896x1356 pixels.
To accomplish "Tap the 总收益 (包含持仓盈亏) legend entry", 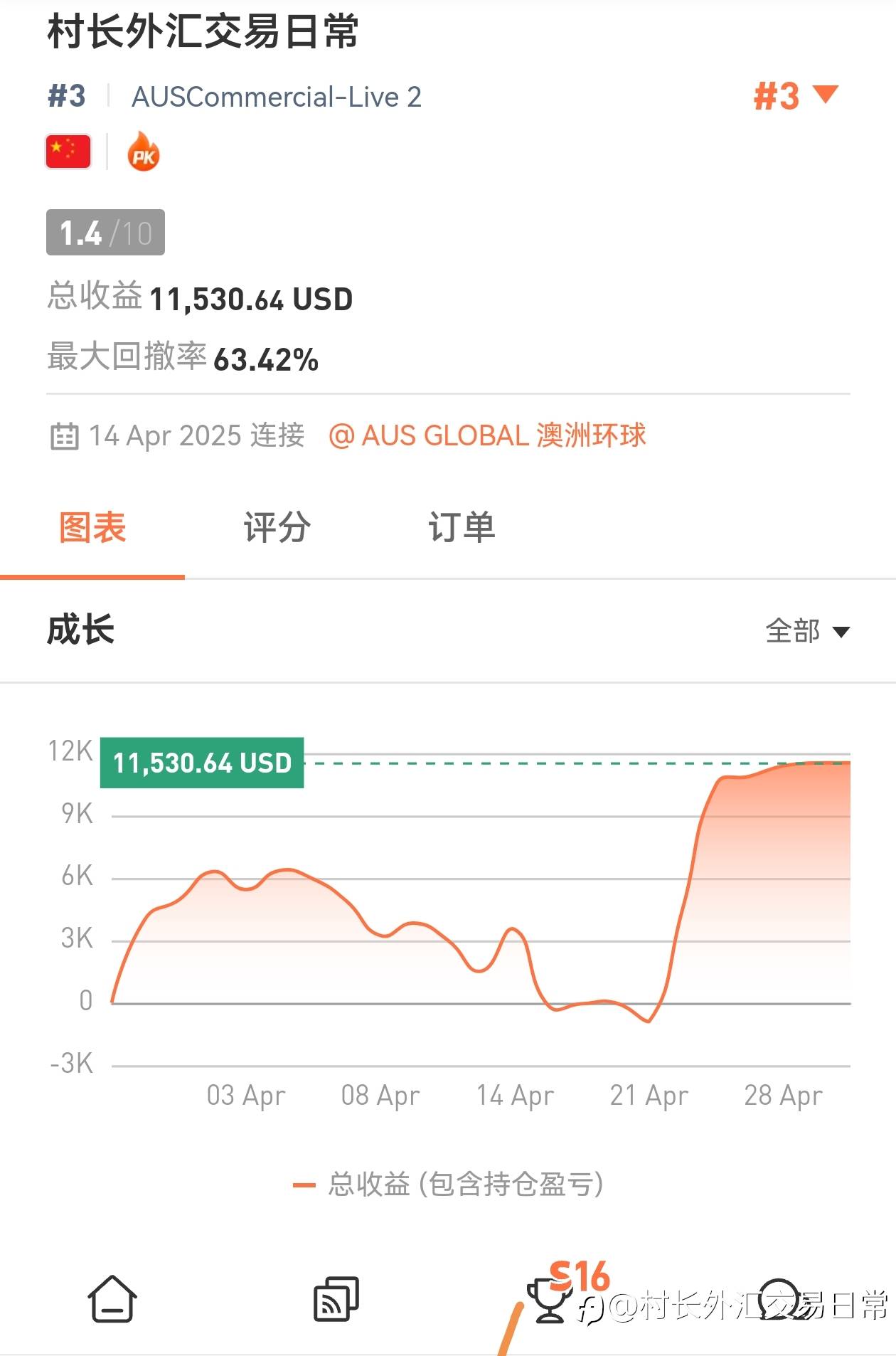I will click(449, 1185).
